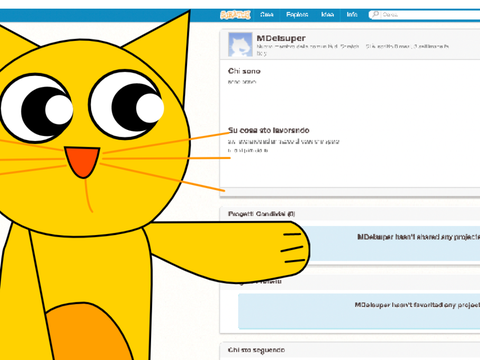Click the hasn't favorited any projects message
Image resolution: width=480 pixels, height=360 pixels.
pos(417,305)
